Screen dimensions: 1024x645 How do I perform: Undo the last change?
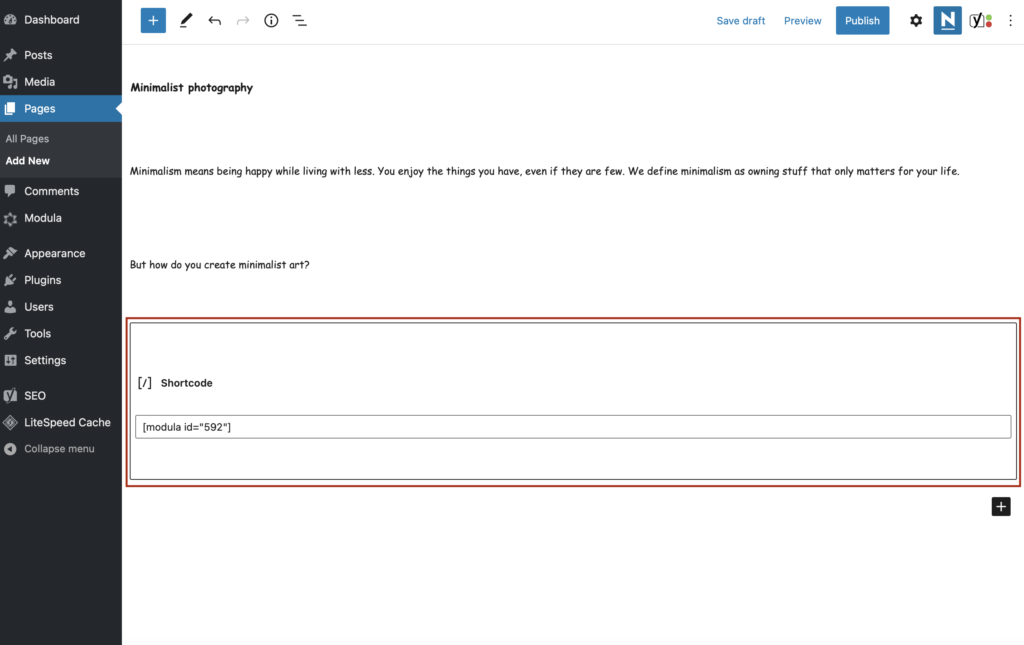tap(214, 21)
